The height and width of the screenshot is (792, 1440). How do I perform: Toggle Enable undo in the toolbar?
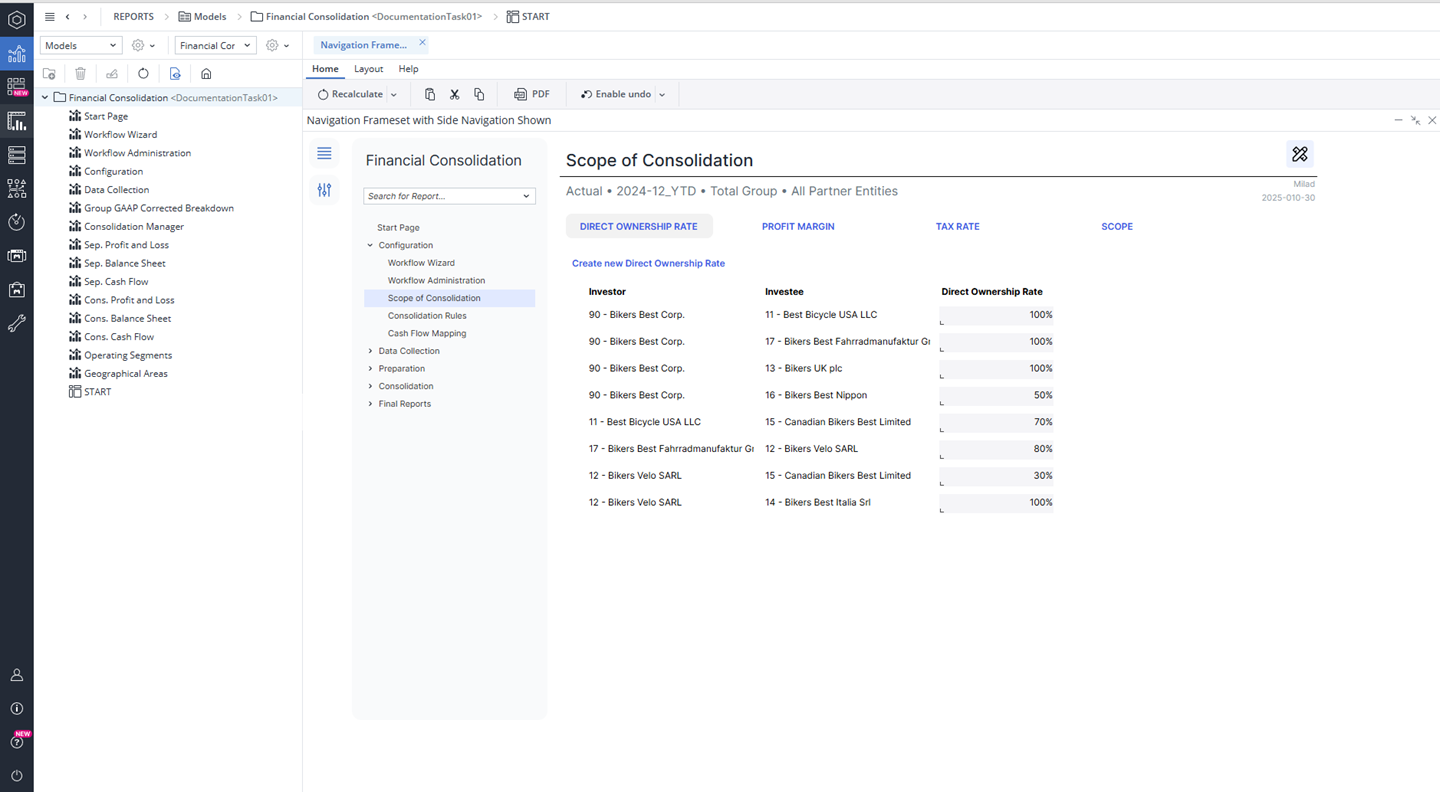(616, 94)
